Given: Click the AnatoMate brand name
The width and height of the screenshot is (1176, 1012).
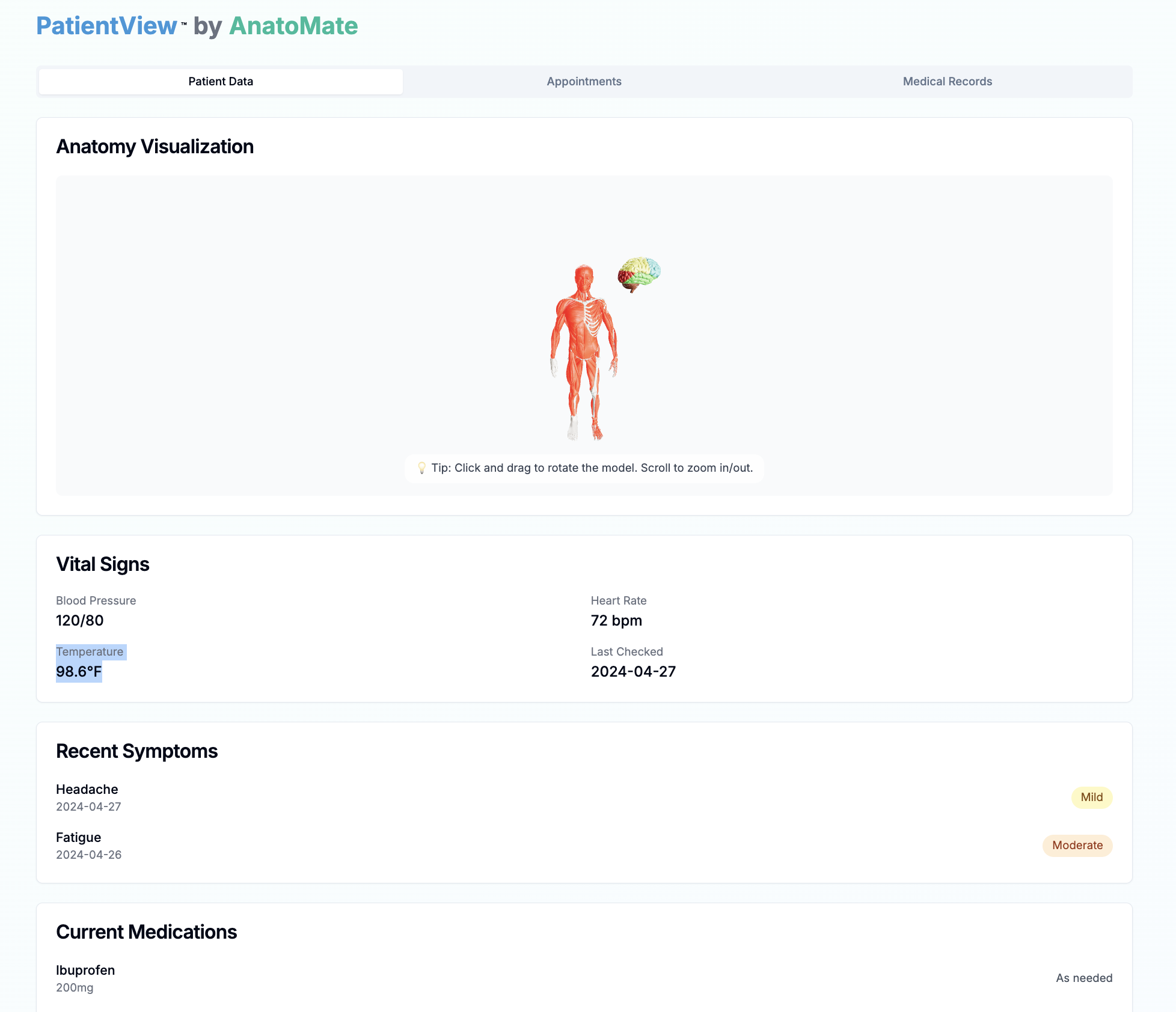Looking at the screenshot, I should [293, 26].
